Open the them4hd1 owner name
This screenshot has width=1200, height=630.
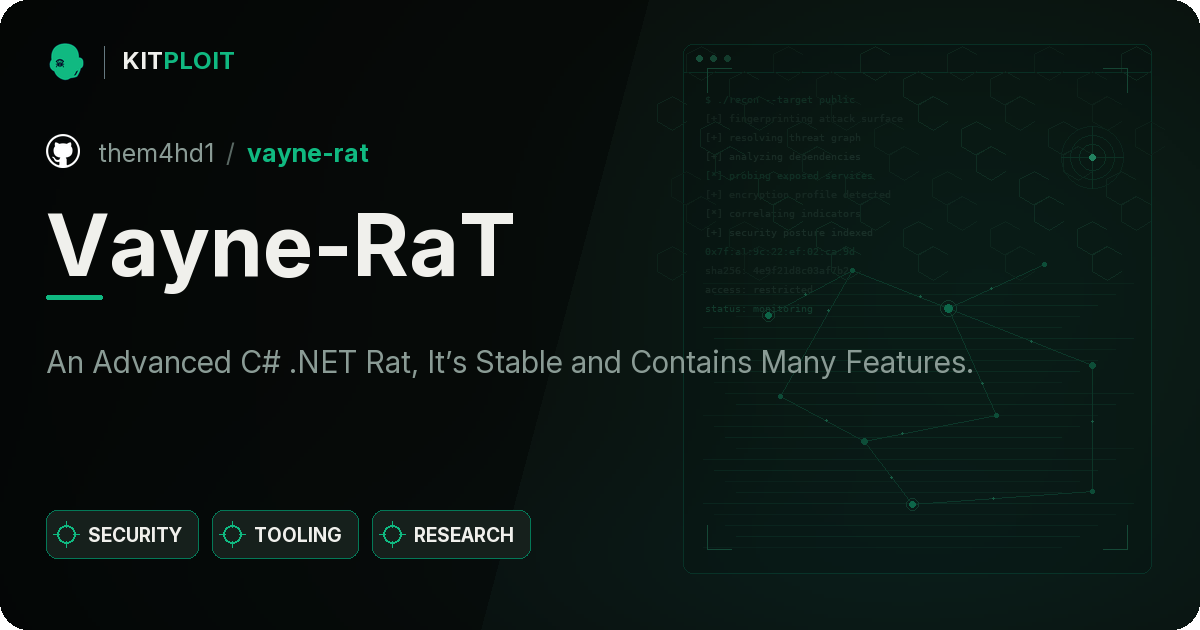tap(156, 153)
